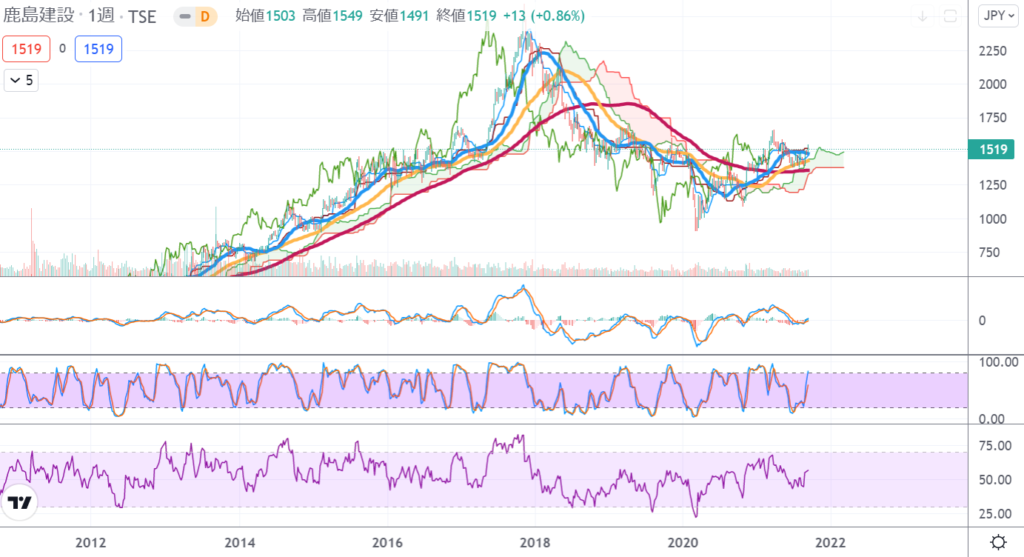Viewport: 1024px width, 557px height.
Task: Click 1750 on the price axis
Action: (993, 118)
